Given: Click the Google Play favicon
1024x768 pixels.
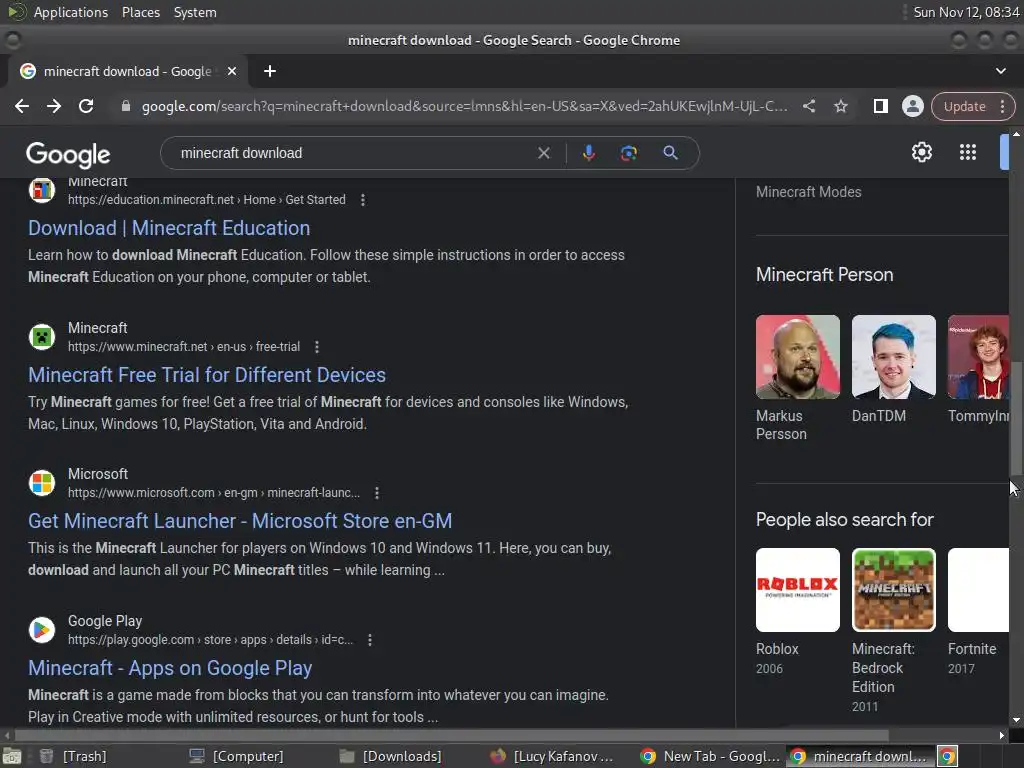Looking at the screenshot, I should click(x=42, y=630).
